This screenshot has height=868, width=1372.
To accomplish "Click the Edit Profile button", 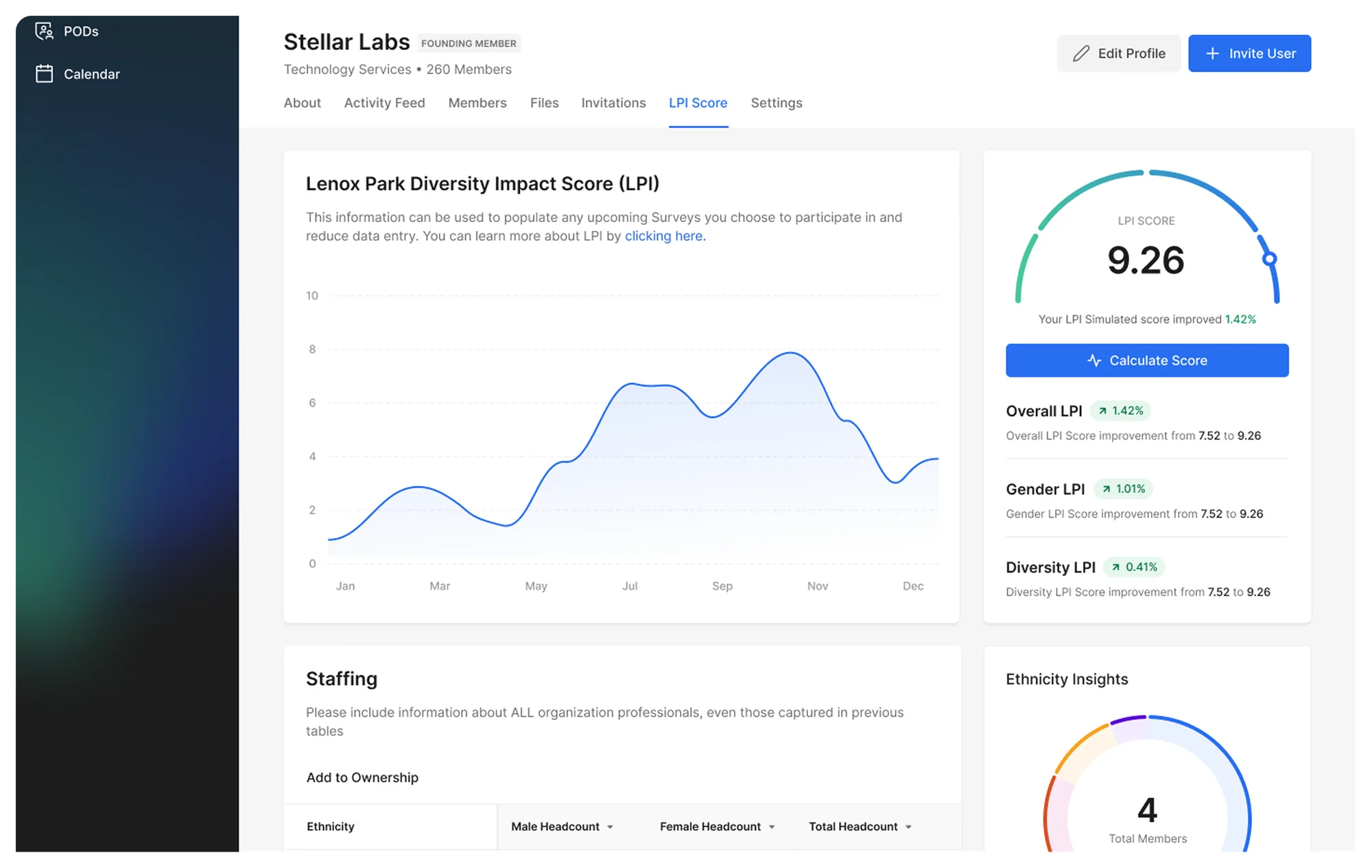I will tap(1118, 53).
